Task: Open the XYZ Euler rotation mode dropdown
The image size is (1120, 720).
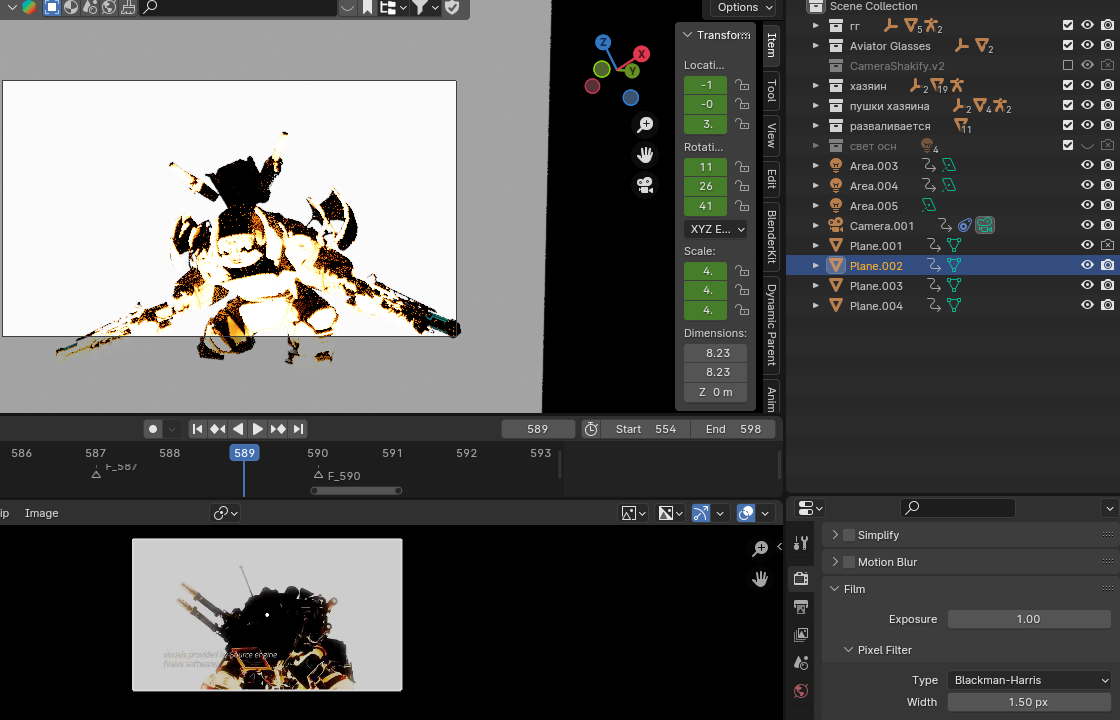Action: tap(716, 229)
